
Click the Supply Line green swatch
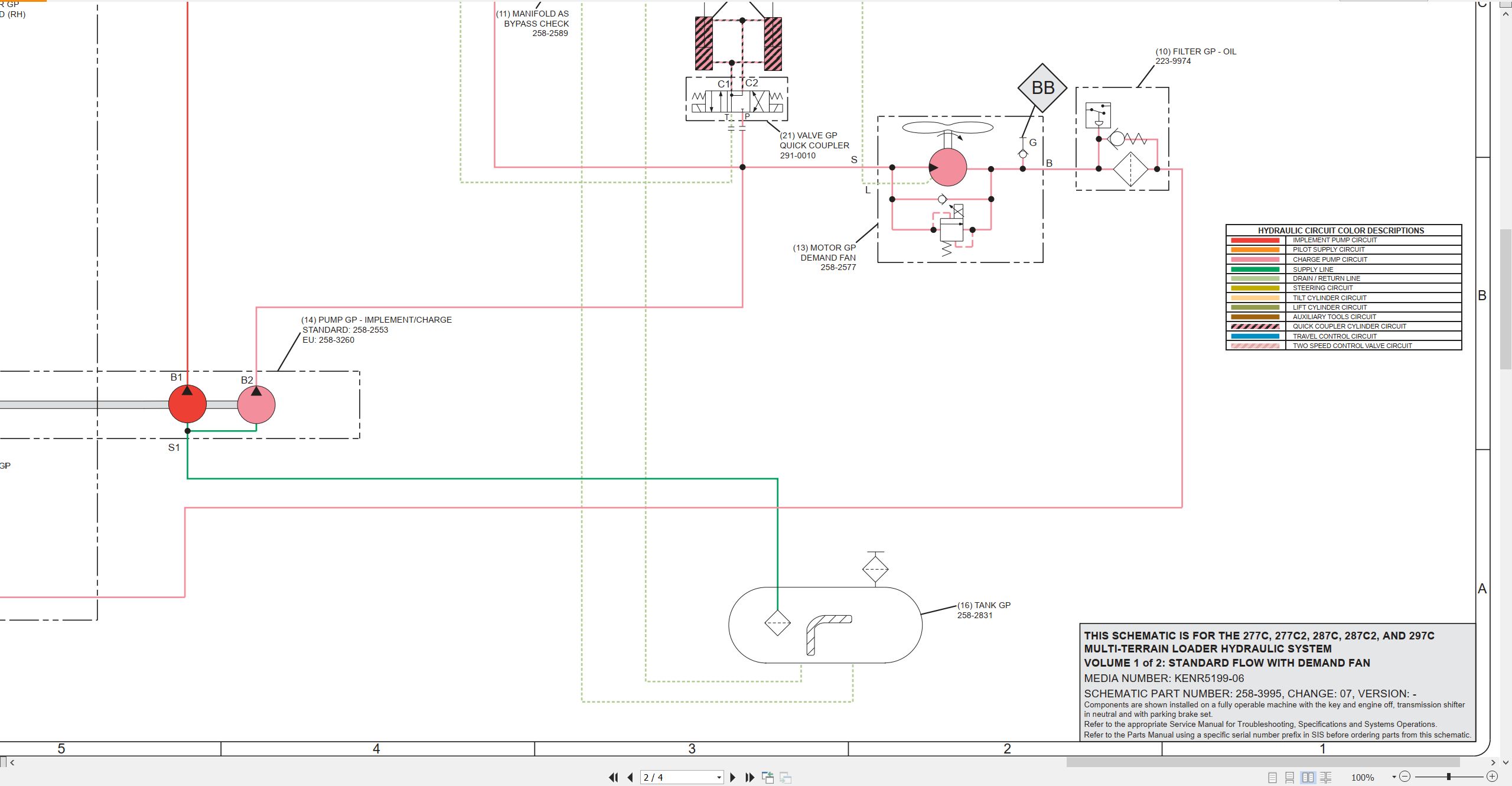click(x=1255, y=269)
